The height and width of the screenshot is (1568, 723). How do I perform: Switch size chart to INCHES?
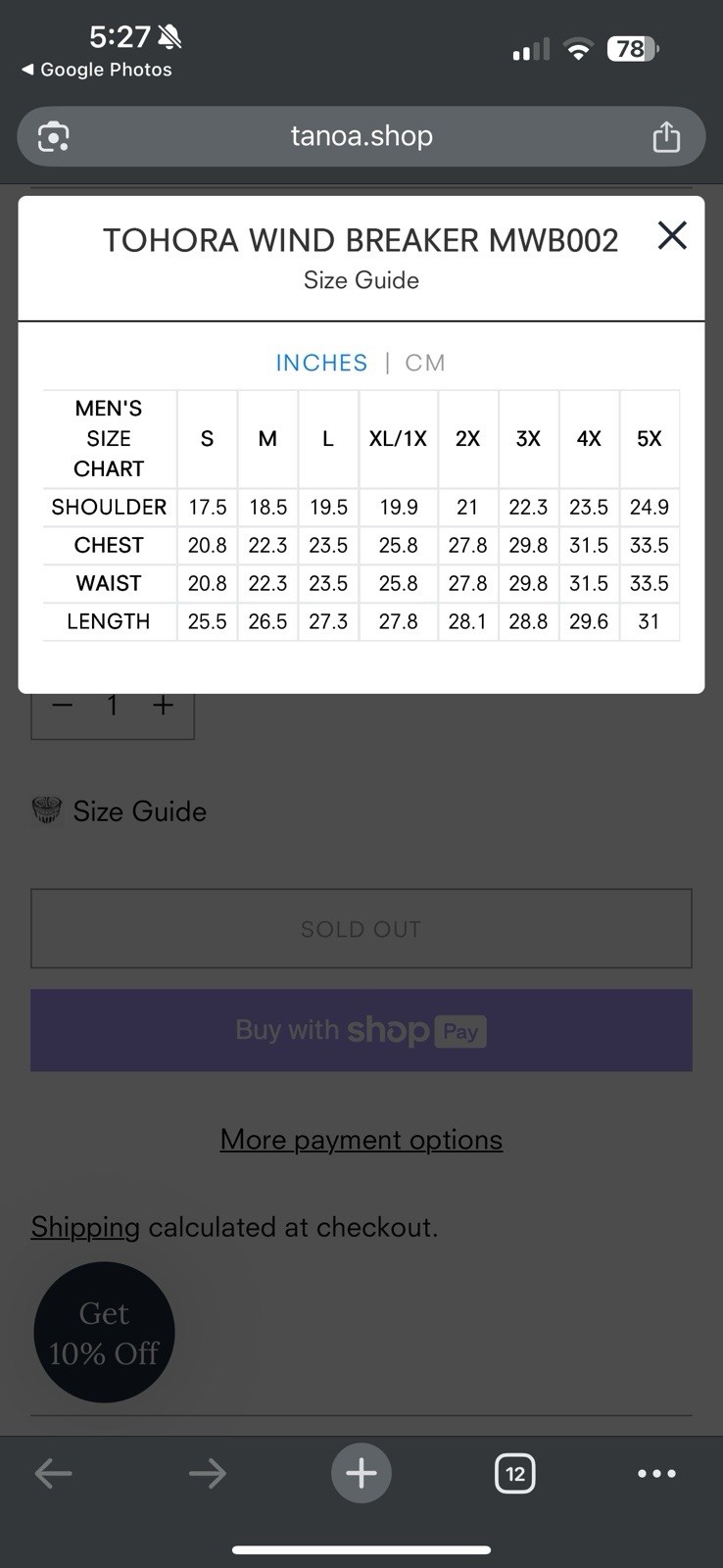pyautogui.click(x=321, y=363)
